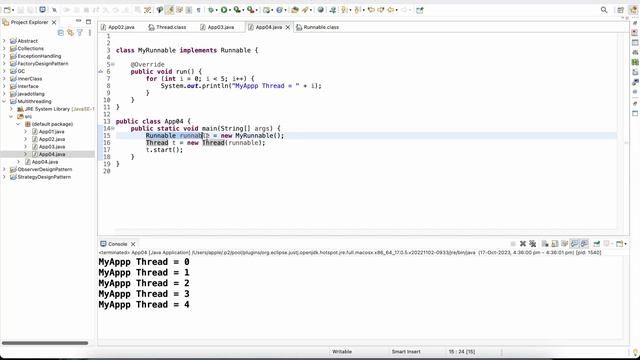Toggle Scroll Lock in Console toolbar

pos(555,244)
